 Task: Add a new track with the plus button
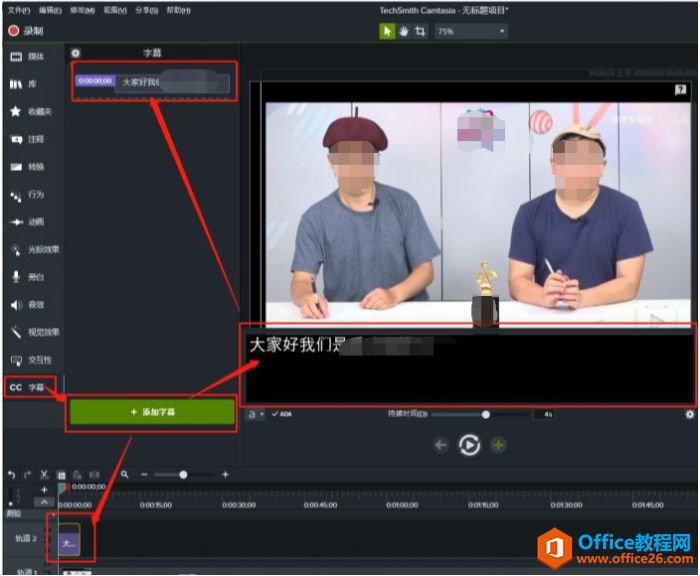tap(44, 490)
